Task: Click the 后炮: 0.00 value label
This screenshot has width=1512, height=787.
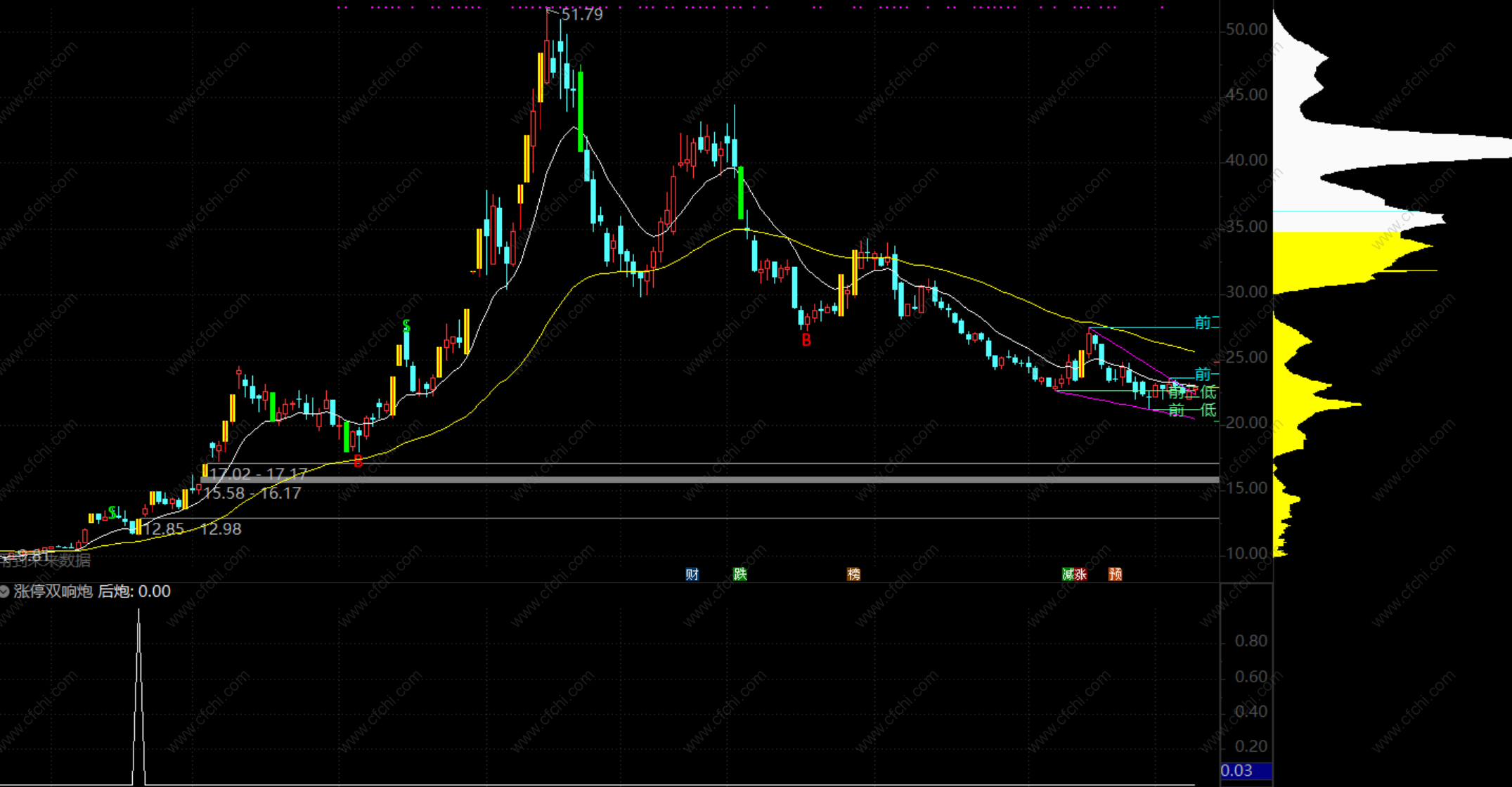Action: coord(134,592)
